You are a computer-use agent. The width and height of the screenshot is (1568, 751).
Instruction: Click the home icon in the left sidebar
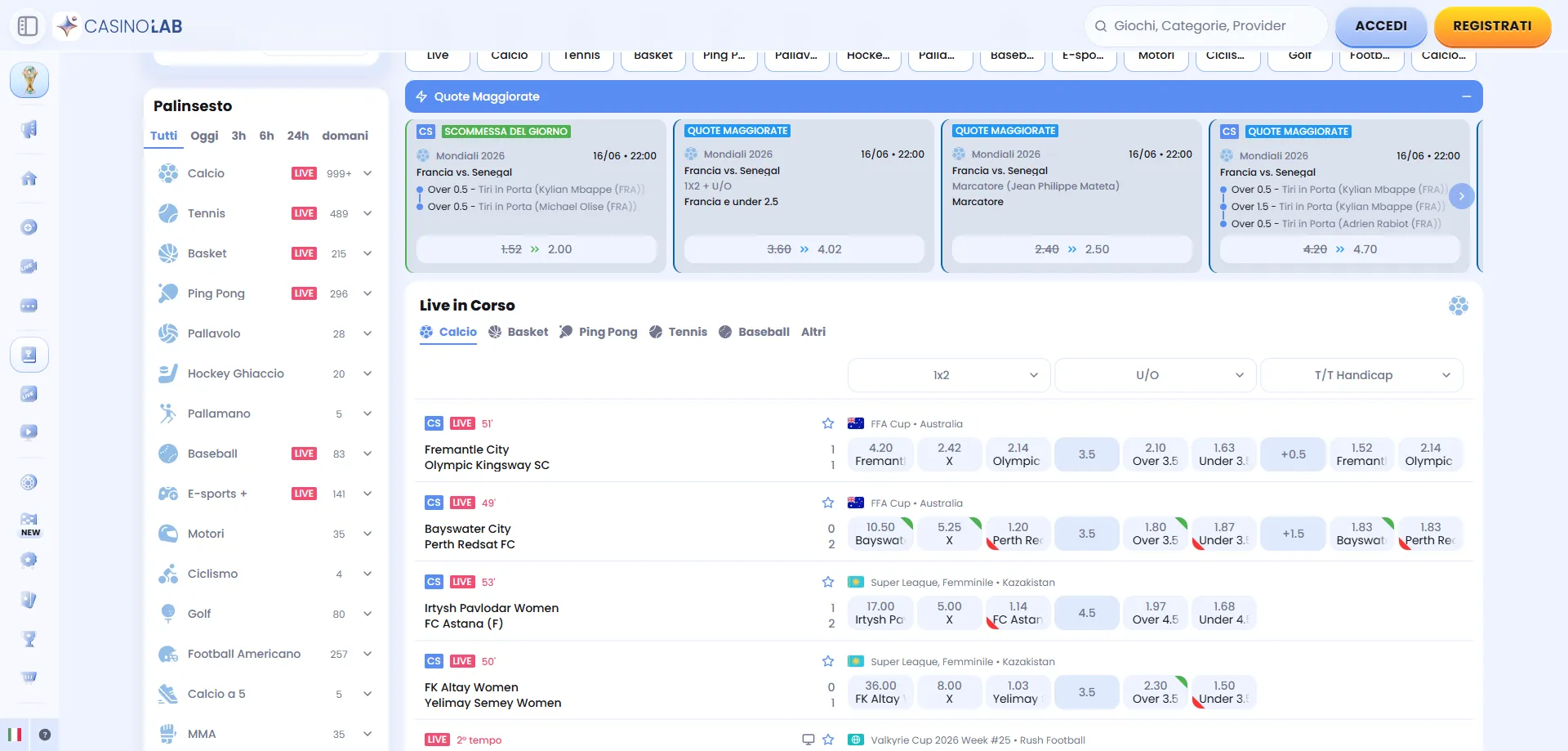(x=29, y=178)
